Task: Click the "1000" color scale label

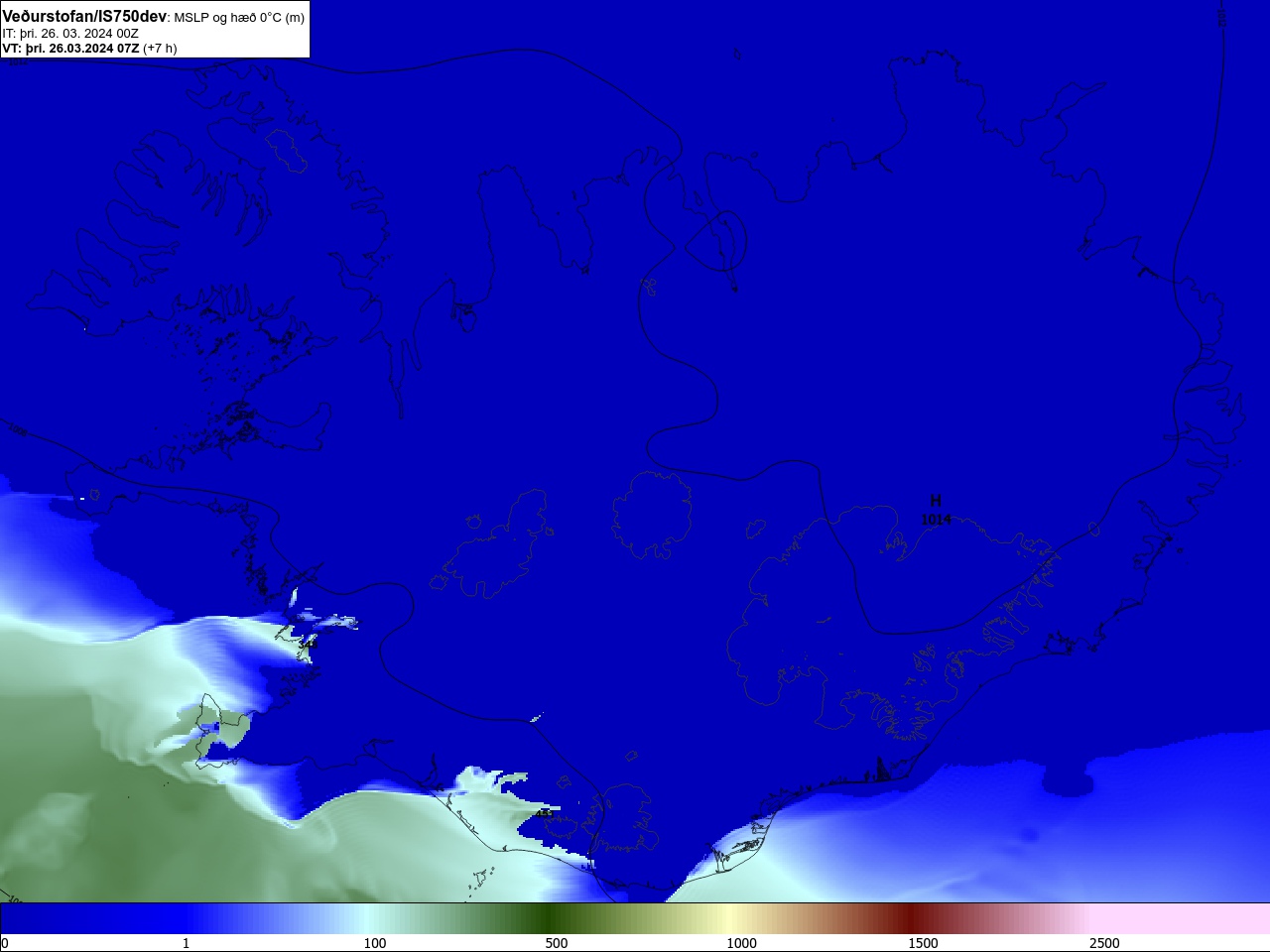Action: pyautogui.click(x=741, y=943)
